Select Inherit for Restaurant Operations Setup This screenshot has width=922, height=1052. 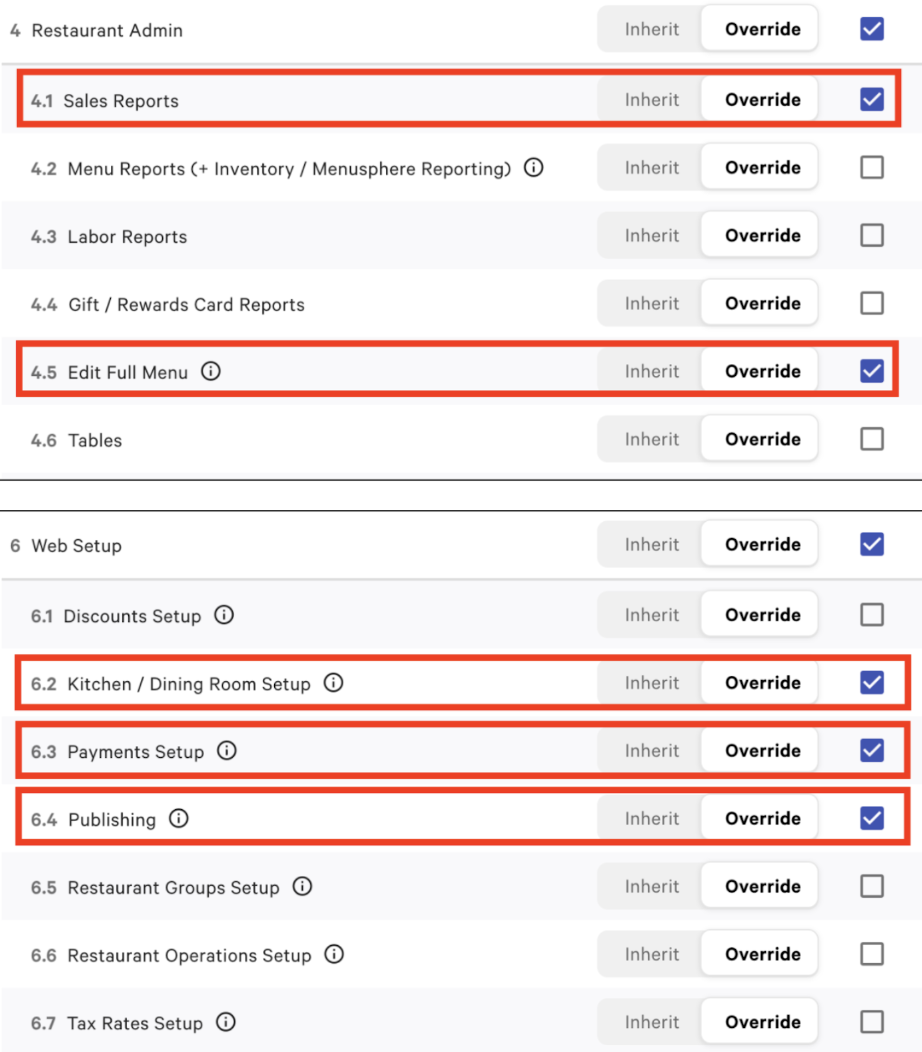coord(652,954)
